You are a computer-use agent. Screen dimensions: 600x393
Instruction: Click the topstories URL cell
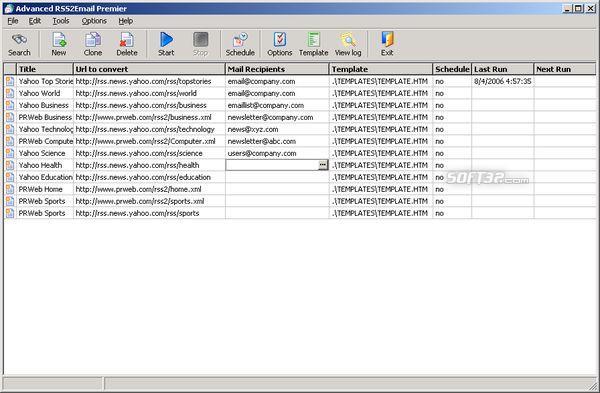[x=149, y=81]
